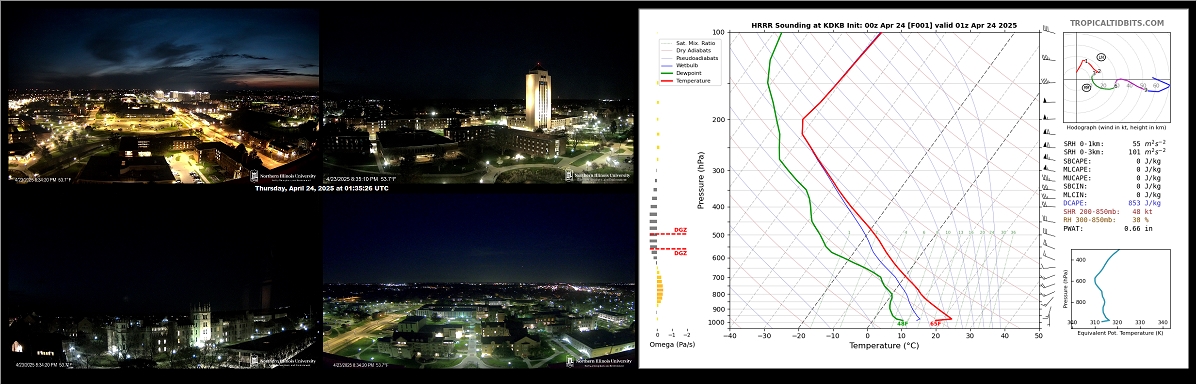Click the Thursday April 24 UTC timestamp
The image size is (1197, 385).
(x=321, y=188)
